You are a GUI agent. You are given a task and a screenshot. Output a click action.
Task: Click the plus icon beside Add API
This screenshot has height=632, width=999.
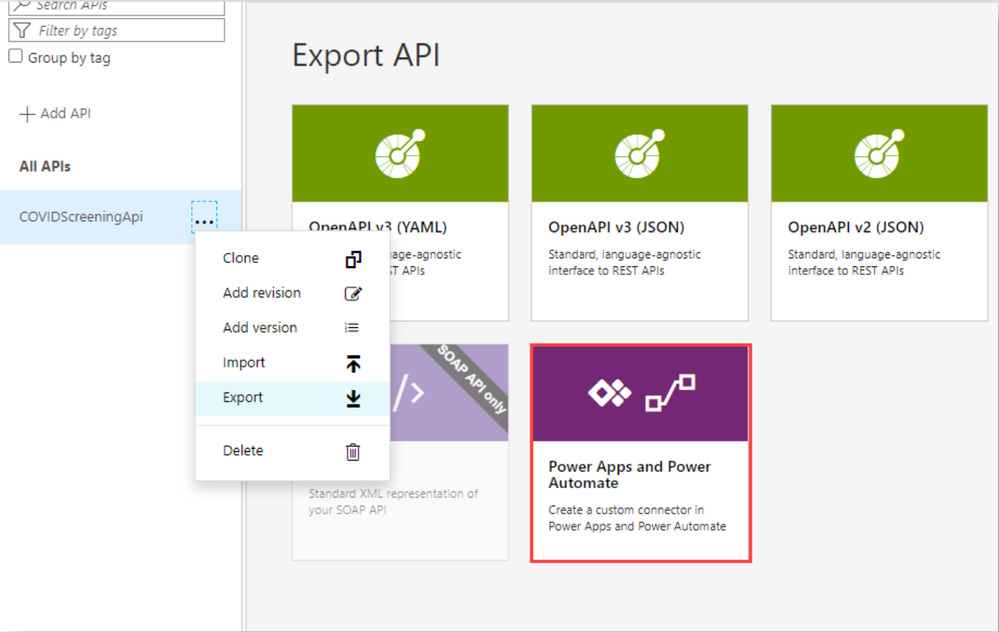point(27,114)
